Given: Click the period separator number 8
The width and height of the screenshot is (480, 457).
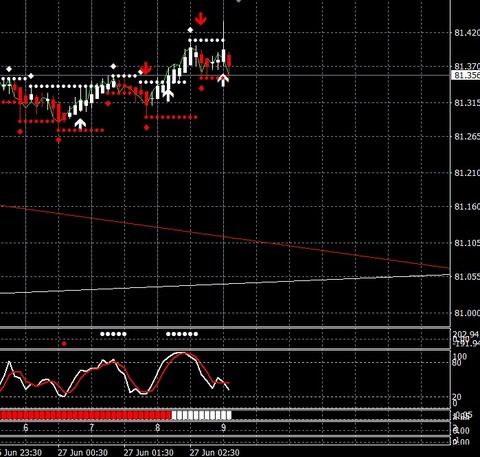Looking at the screenshot, I should point(157,427).
